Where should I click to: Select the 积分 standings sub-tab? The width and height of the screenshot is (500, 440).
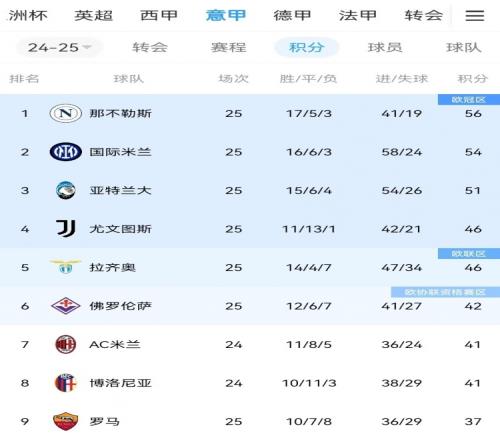pyautogui.click(x=306, y=47)
